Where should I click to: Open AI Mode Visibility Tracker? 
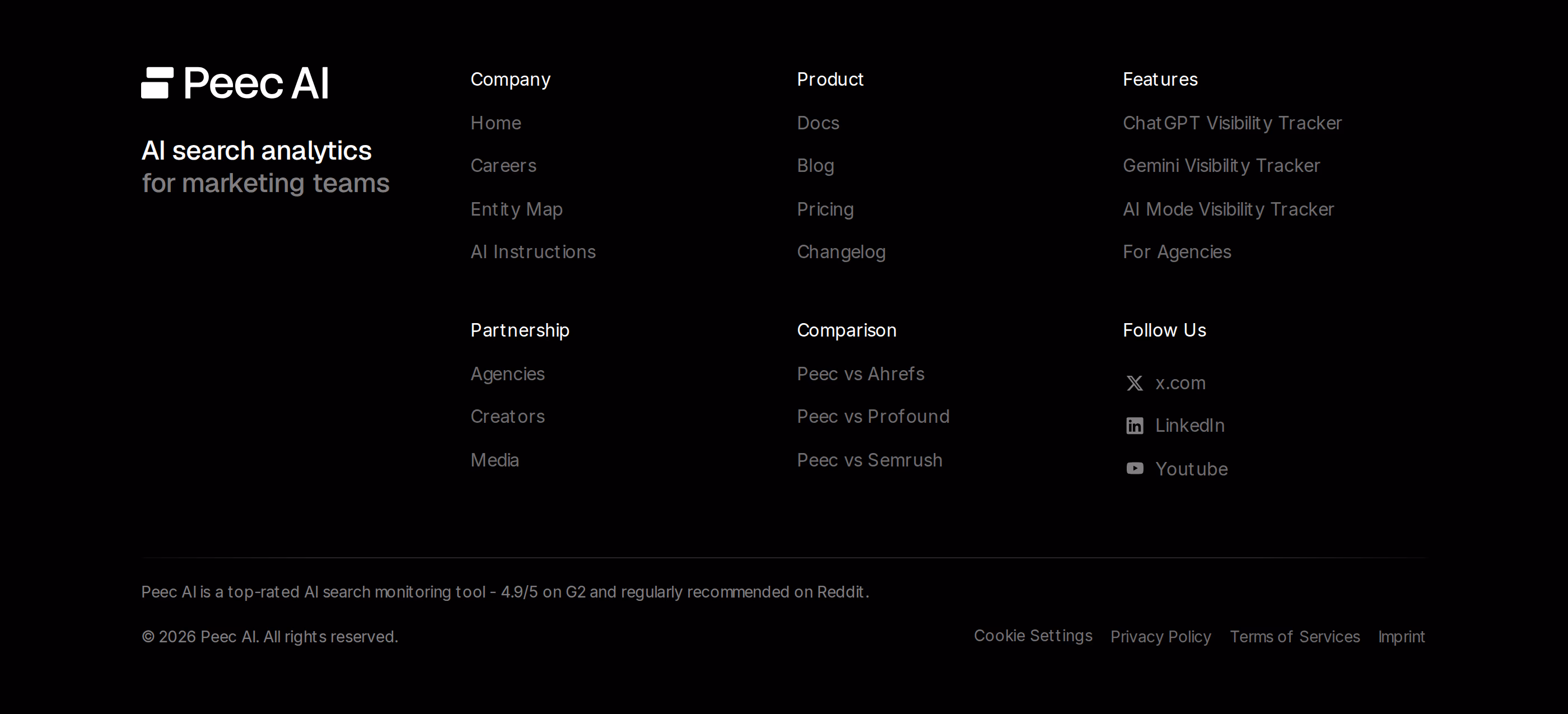[x=1228, y=209]
